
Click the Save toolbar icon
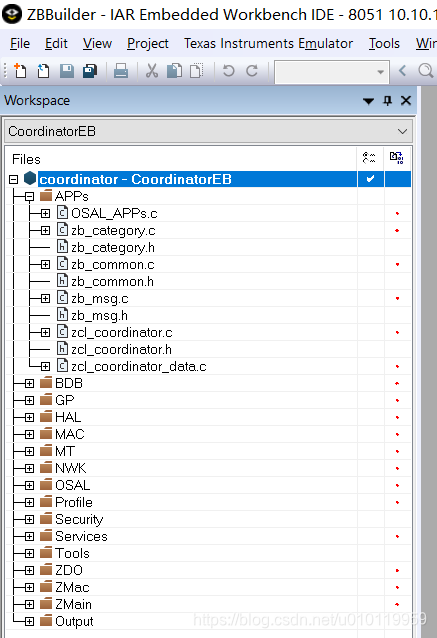[67, 71]
